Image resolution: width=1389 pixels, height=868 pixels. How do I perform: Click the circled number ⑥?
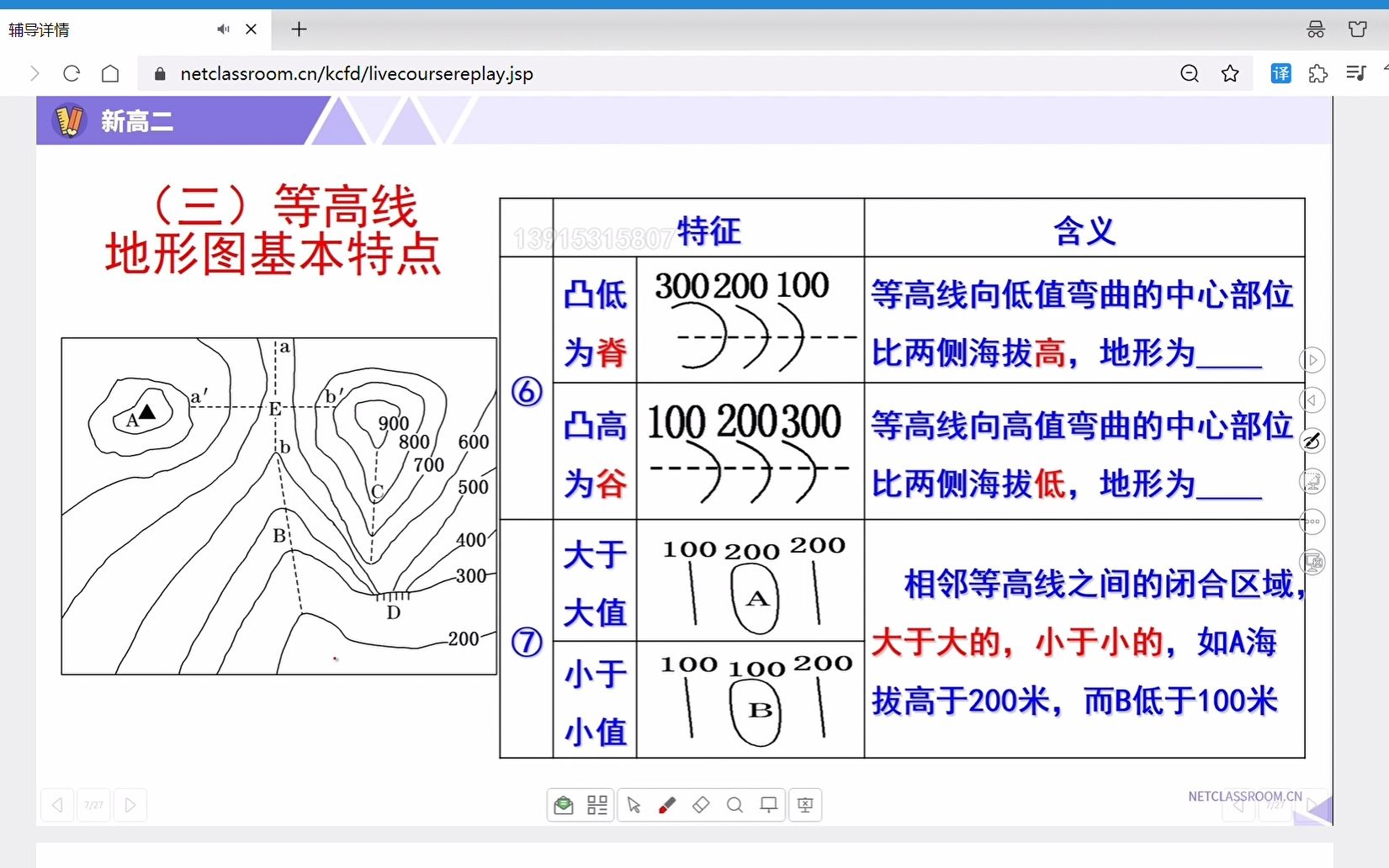pyautogui.click(x=527, y=391)
